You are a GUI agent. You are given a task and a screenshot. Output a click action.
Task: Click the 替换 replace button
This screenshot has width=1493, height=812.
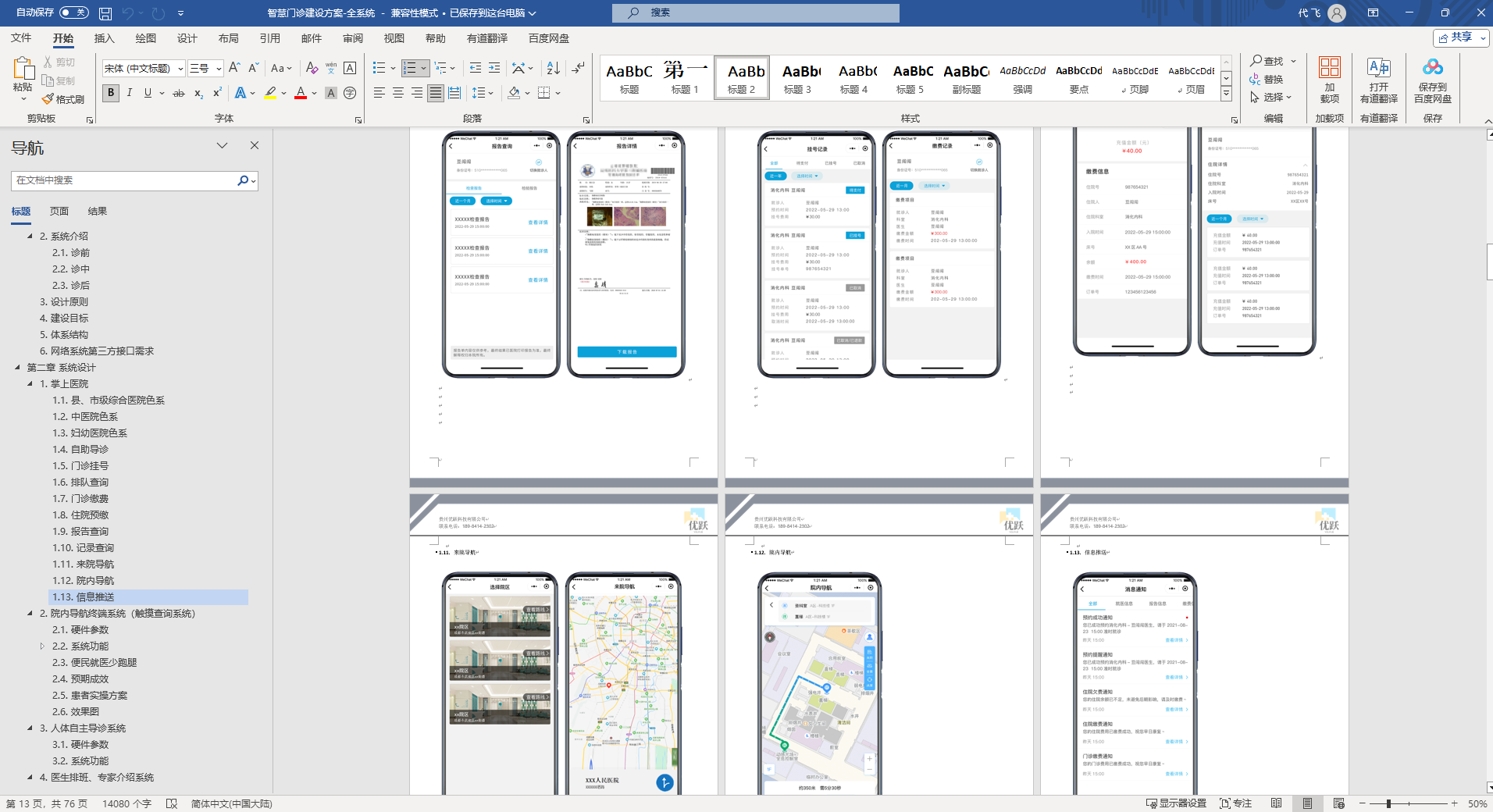pyautogui.click(x=1267, y=80)
